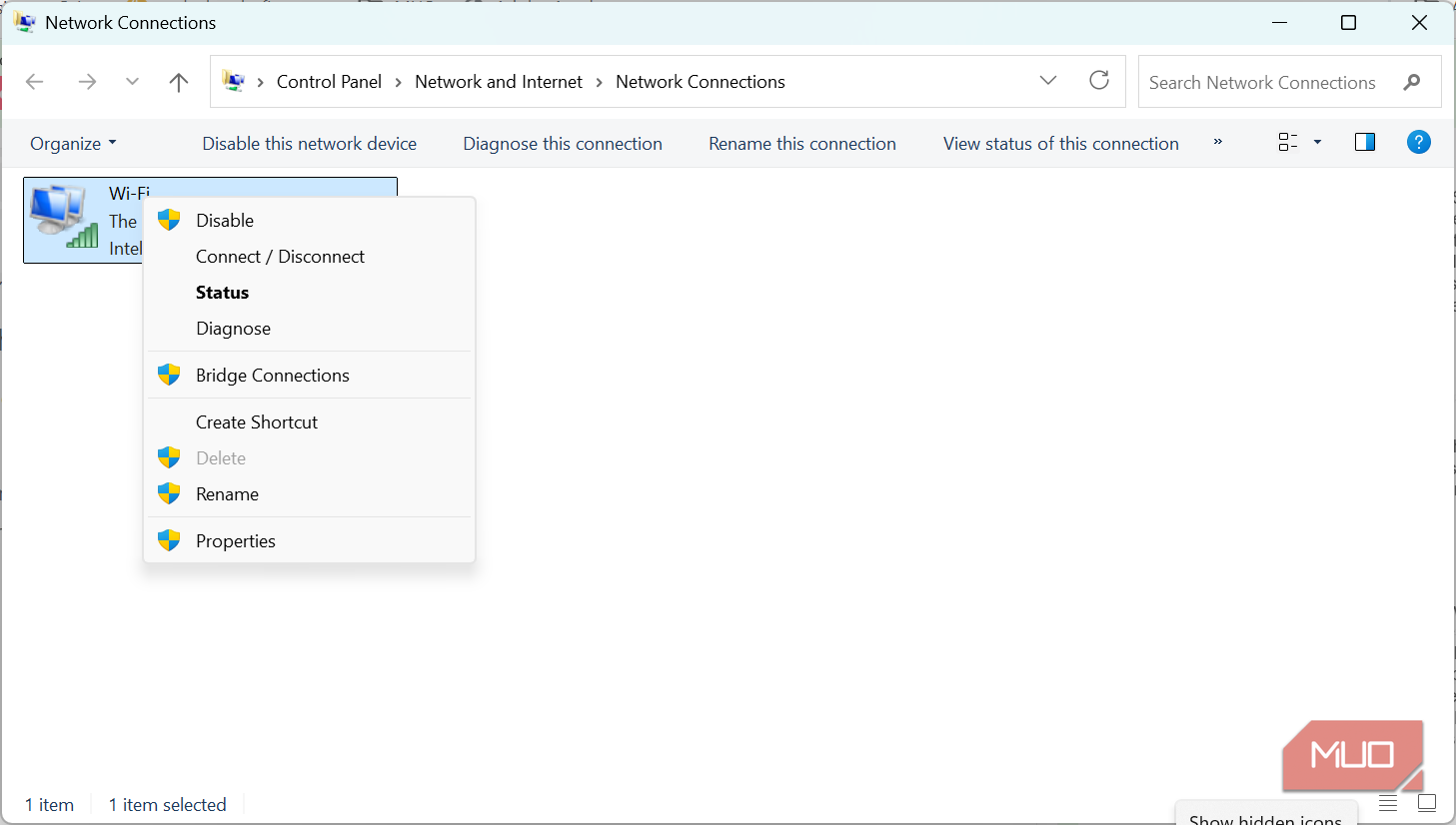Focus the Search Network Connections field
The width and height of the screenshot is (1456, 825).
coord(1289,82)
